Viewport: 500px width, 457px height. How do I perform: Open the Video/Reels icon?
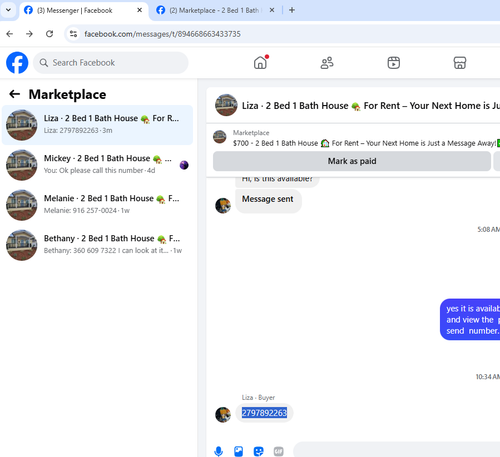click(x=394, y=63)
